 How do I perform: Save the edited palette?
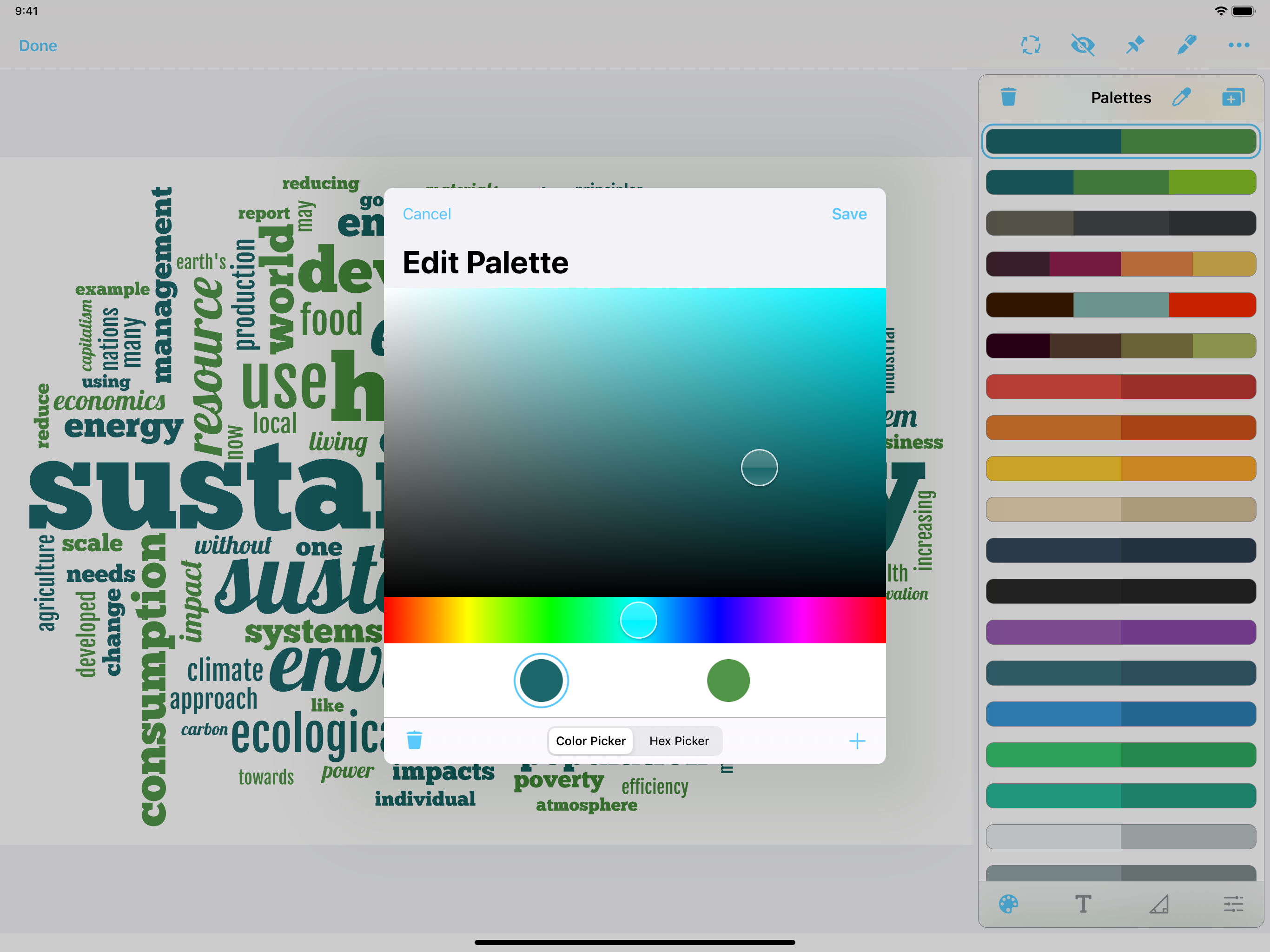pyautogui.click(x=849, y=214)
